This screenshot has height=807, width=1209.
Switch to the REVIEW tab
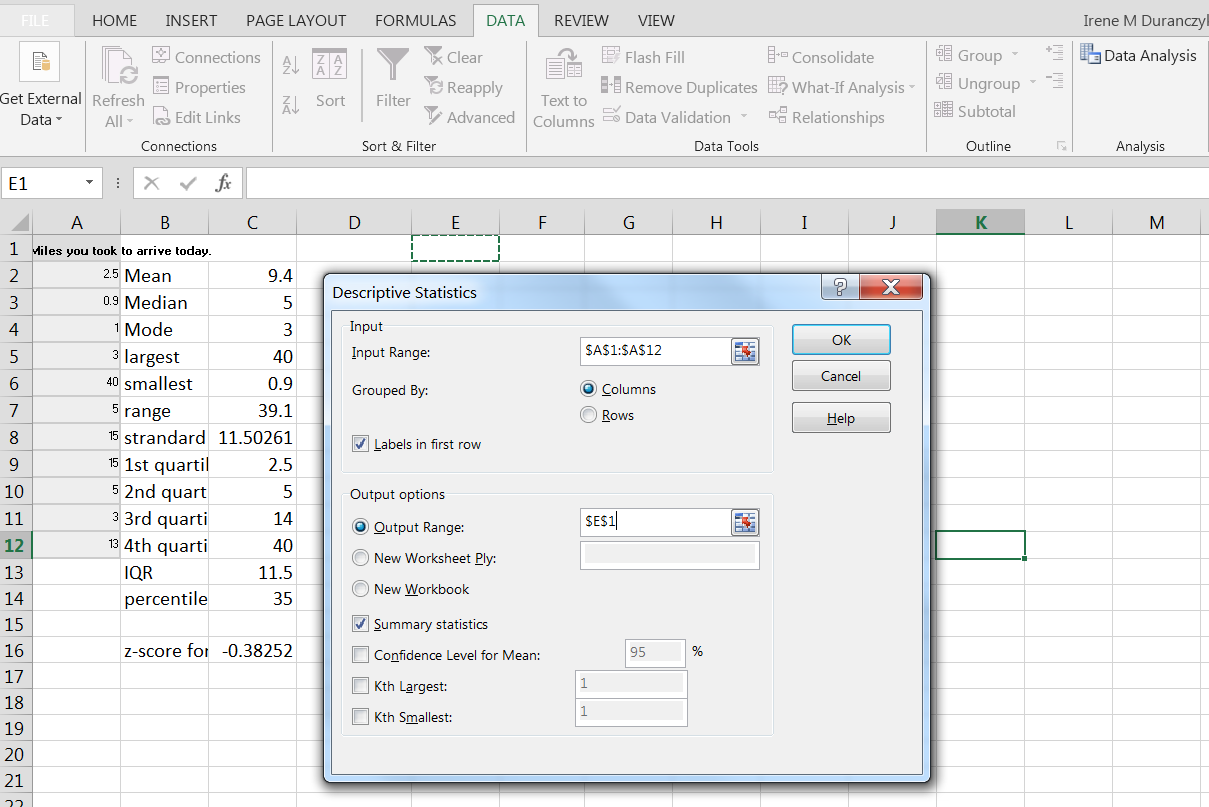click(x=581, y=20)
